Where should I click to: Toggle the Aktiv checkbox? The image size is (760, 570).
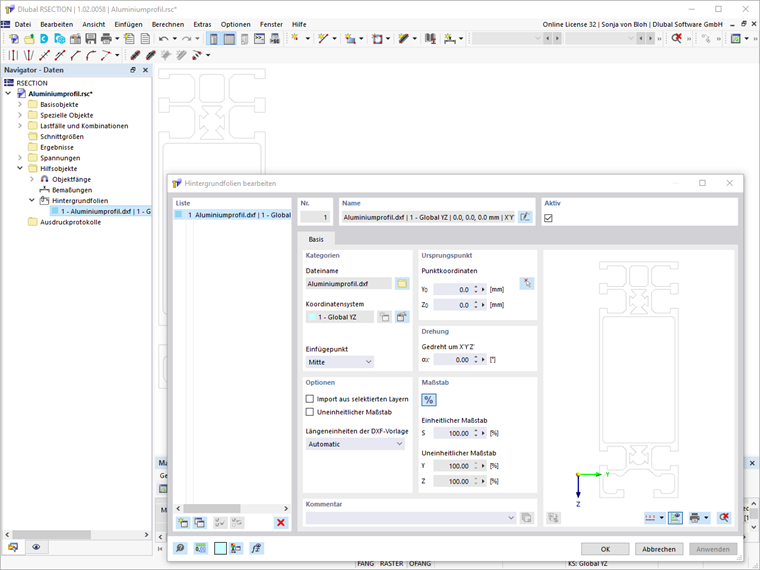548,218
